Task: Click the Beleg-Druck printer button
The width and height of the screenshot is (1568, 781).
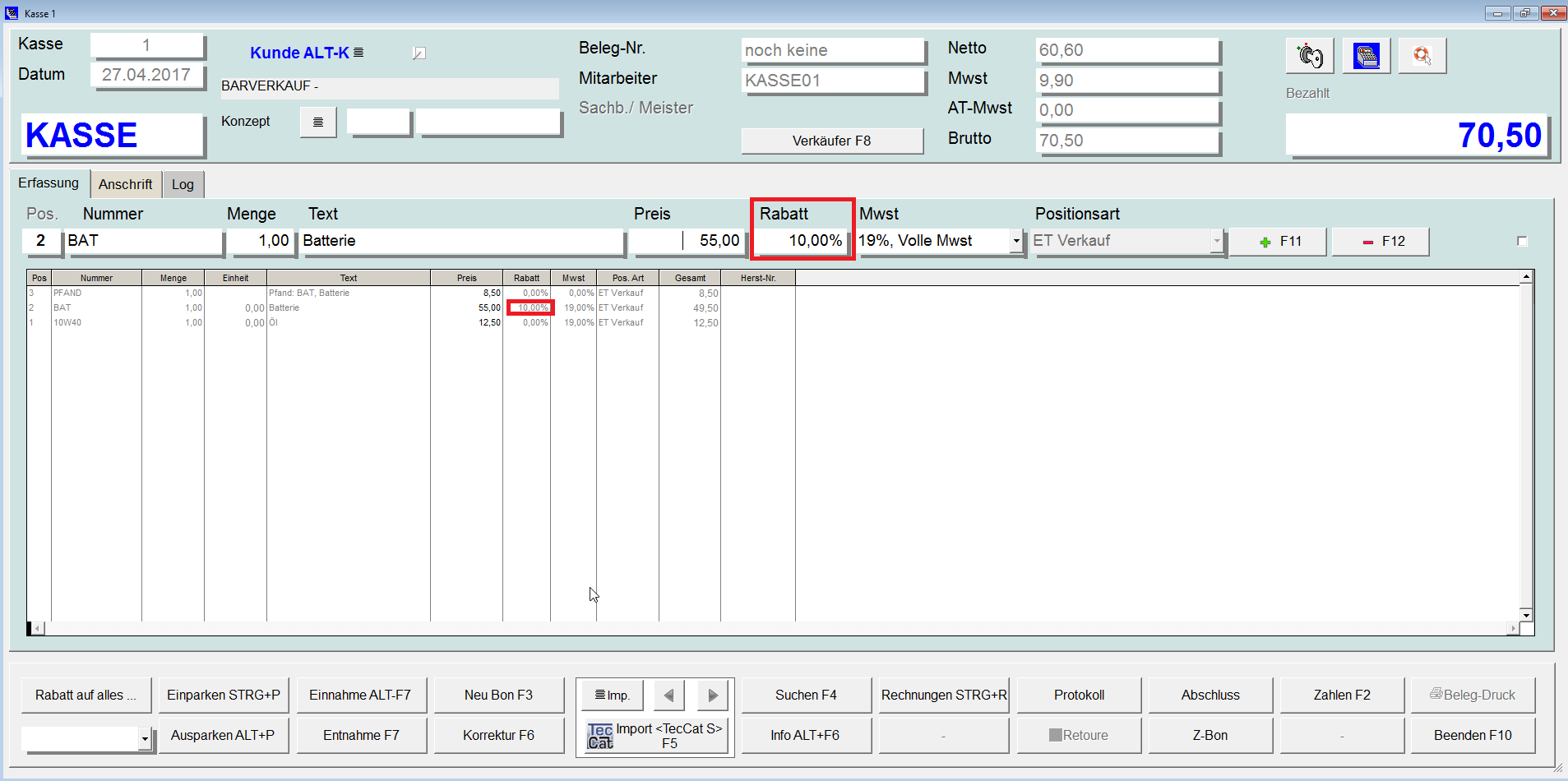Action: pos(1472,695)
